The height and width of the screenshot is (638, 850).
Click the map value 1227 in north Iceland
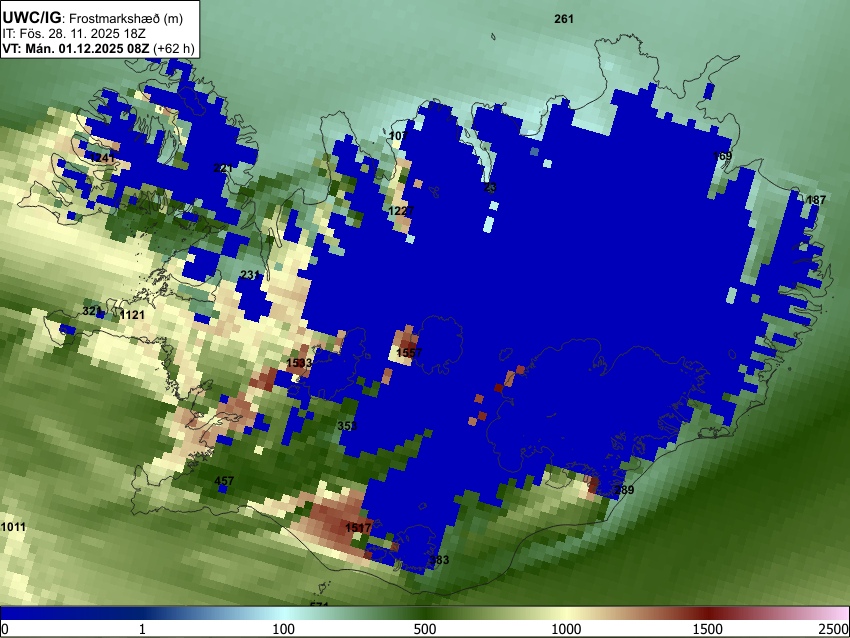click(x=401, y=211)
